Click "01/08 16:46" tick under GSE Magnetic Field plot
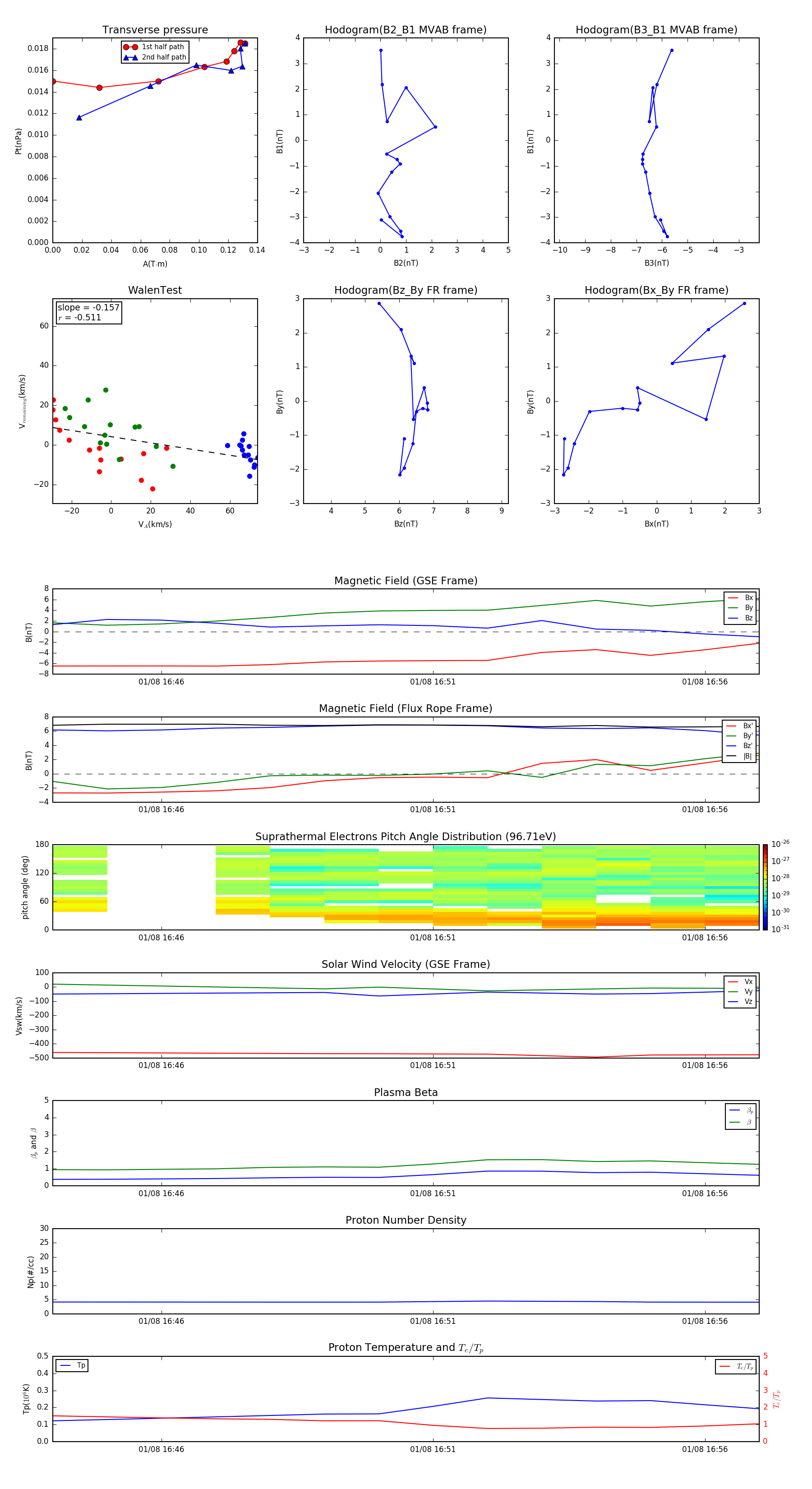This screenshot has width=812, height=1489. (161, 682)
